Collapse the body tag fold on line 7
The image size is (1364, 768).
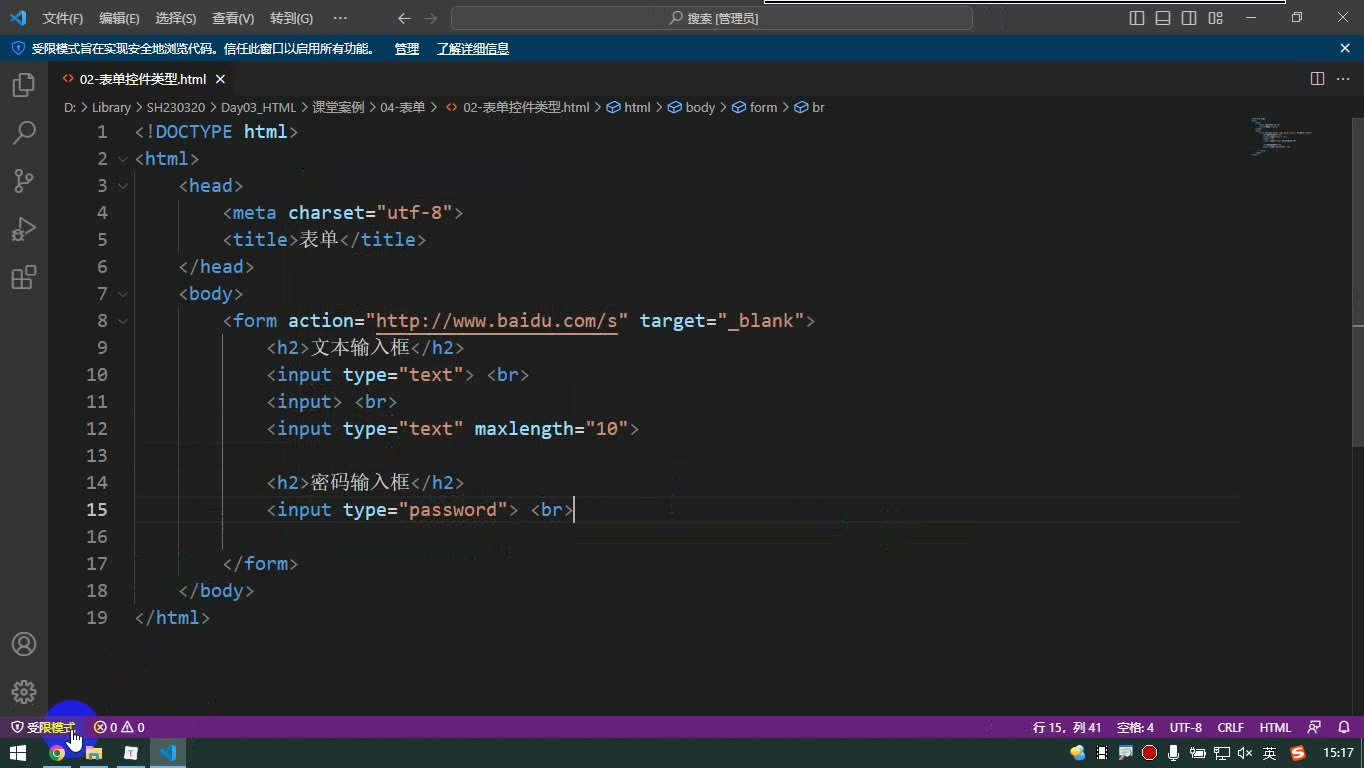pos(123,294)
